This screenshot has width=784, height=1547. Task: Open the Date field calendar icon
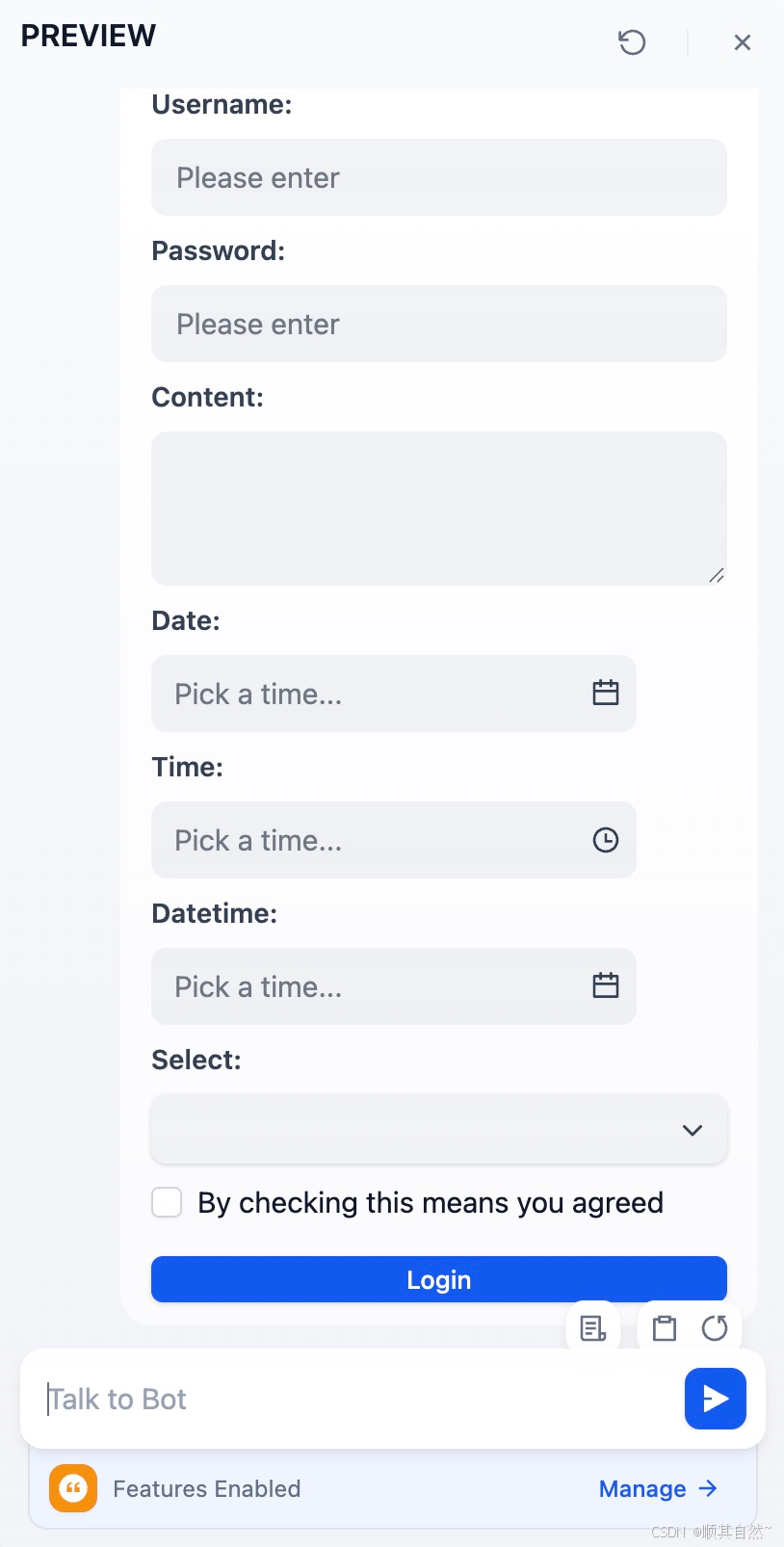pyautogui.click(x=605, y=693)
